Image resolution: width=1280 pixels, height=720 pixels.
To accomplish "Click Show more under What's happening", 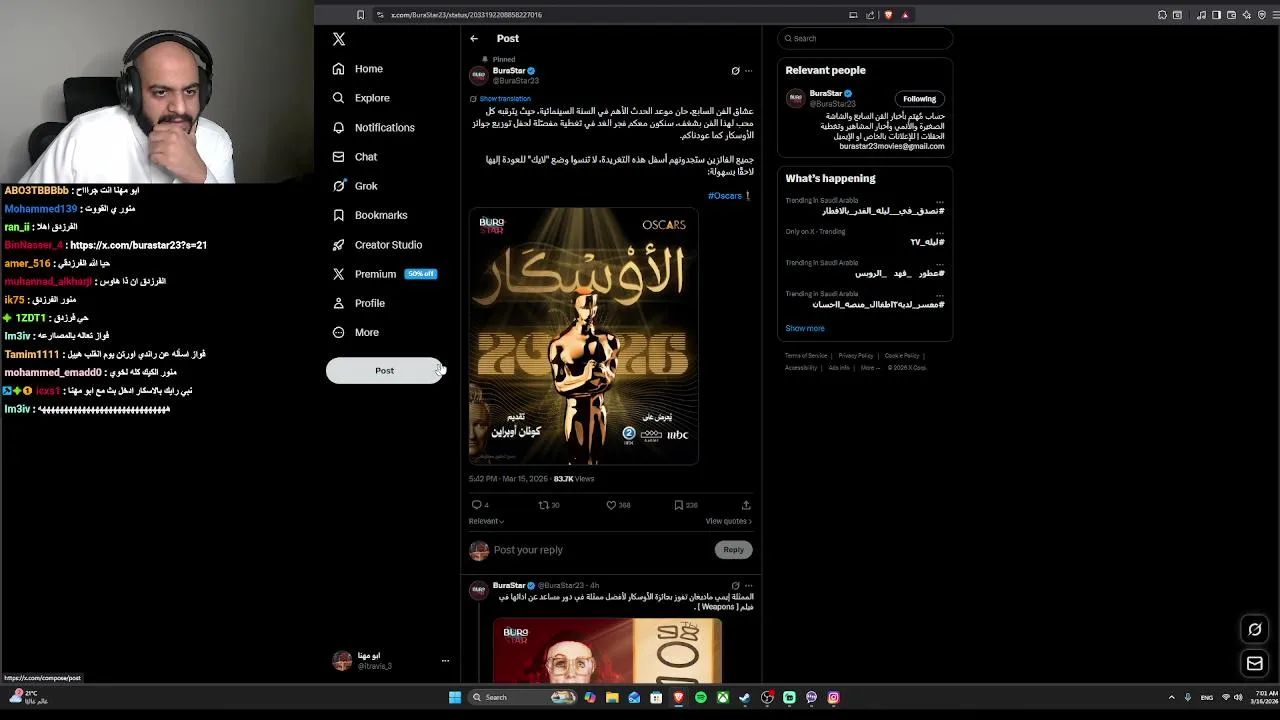I will [805, 328].
